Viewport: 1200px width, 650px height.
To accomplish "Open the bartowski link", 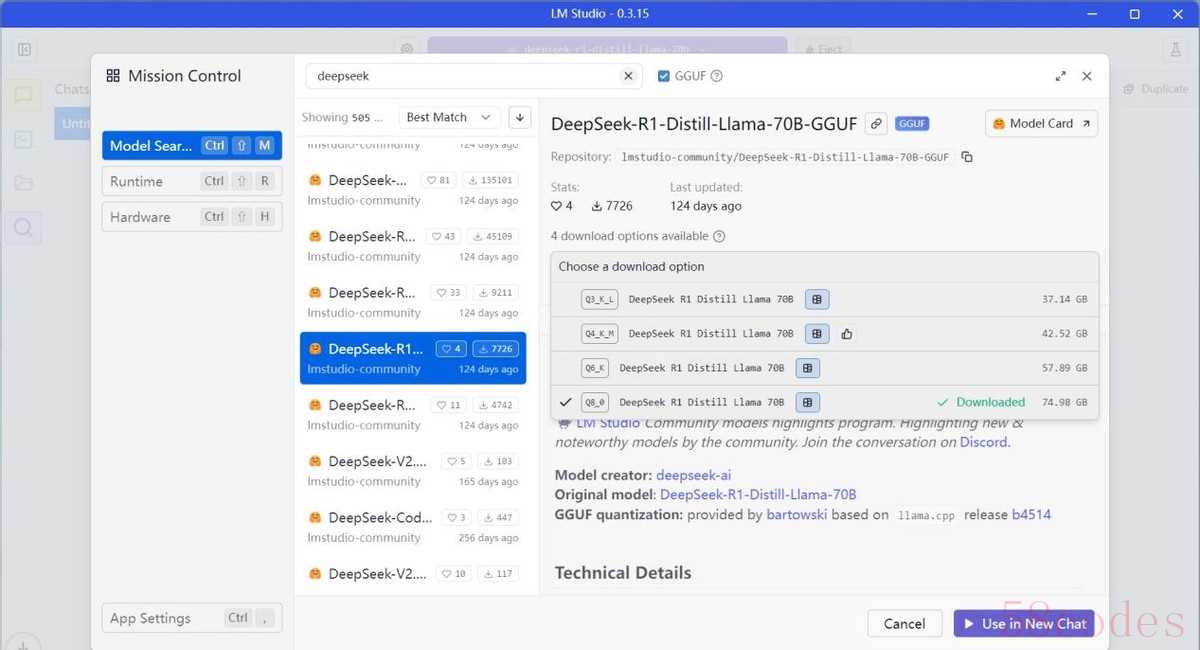I will tap(797, 515).
